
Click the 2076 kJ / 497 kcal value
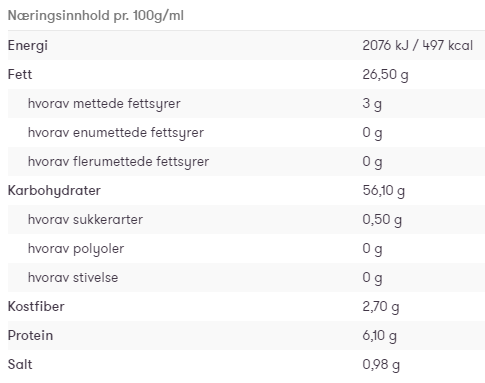coord(418,45)
